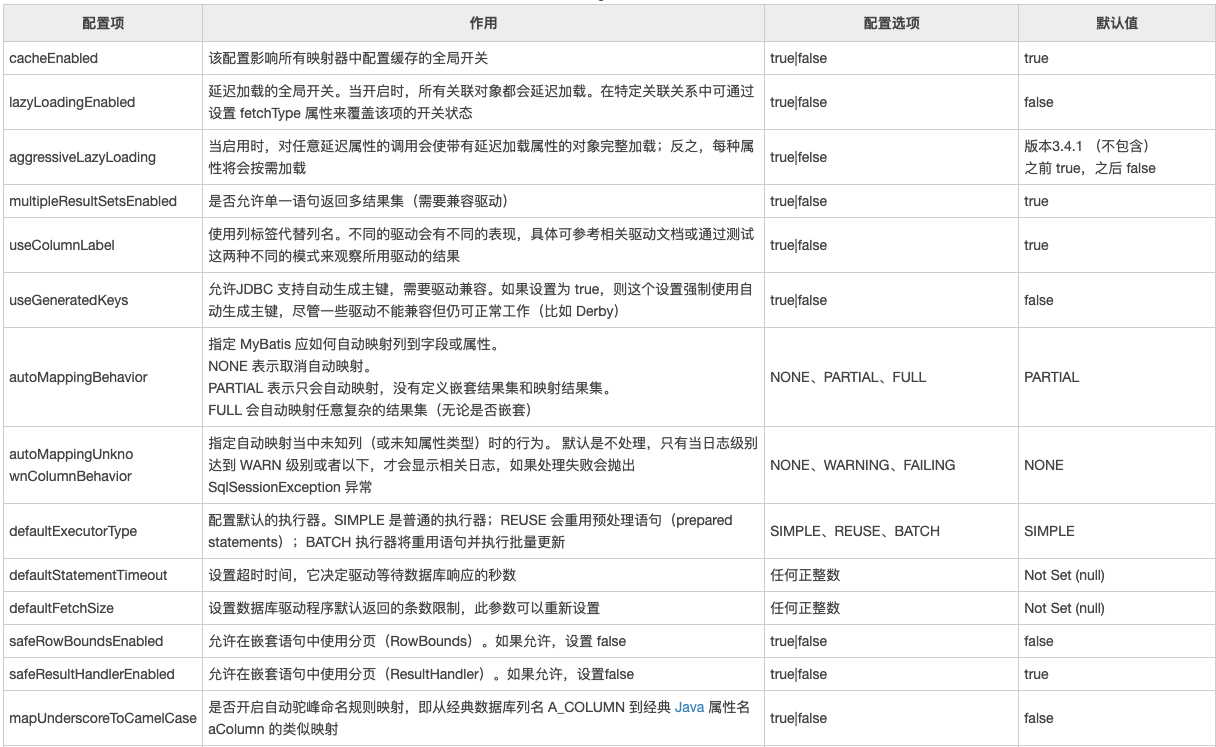Click the description '该配置影响所有映射器中配置缓存的全局开关'

point(348,58)
